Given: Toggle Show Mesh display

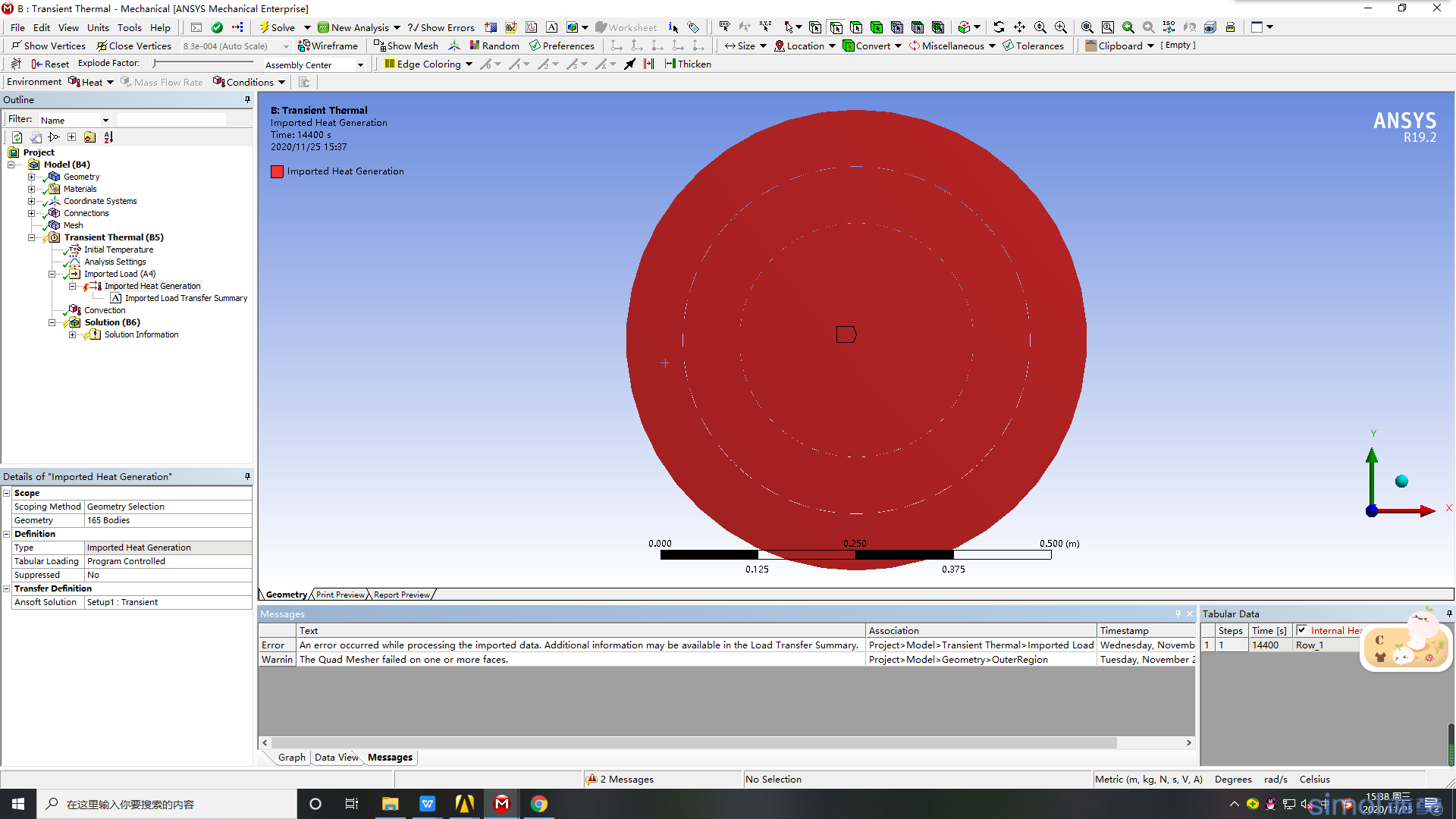Looking at the screenshot, I should coord(406,45).
